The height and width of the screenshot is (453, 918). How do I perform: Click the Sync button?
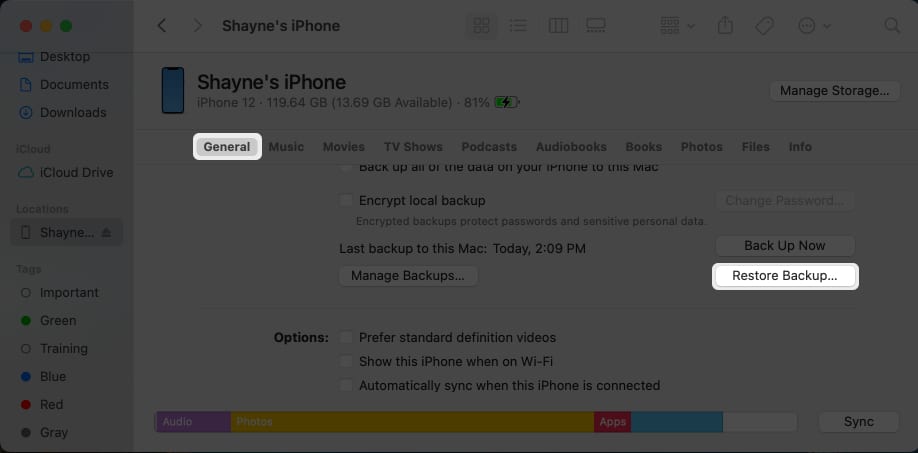point(858,422)
